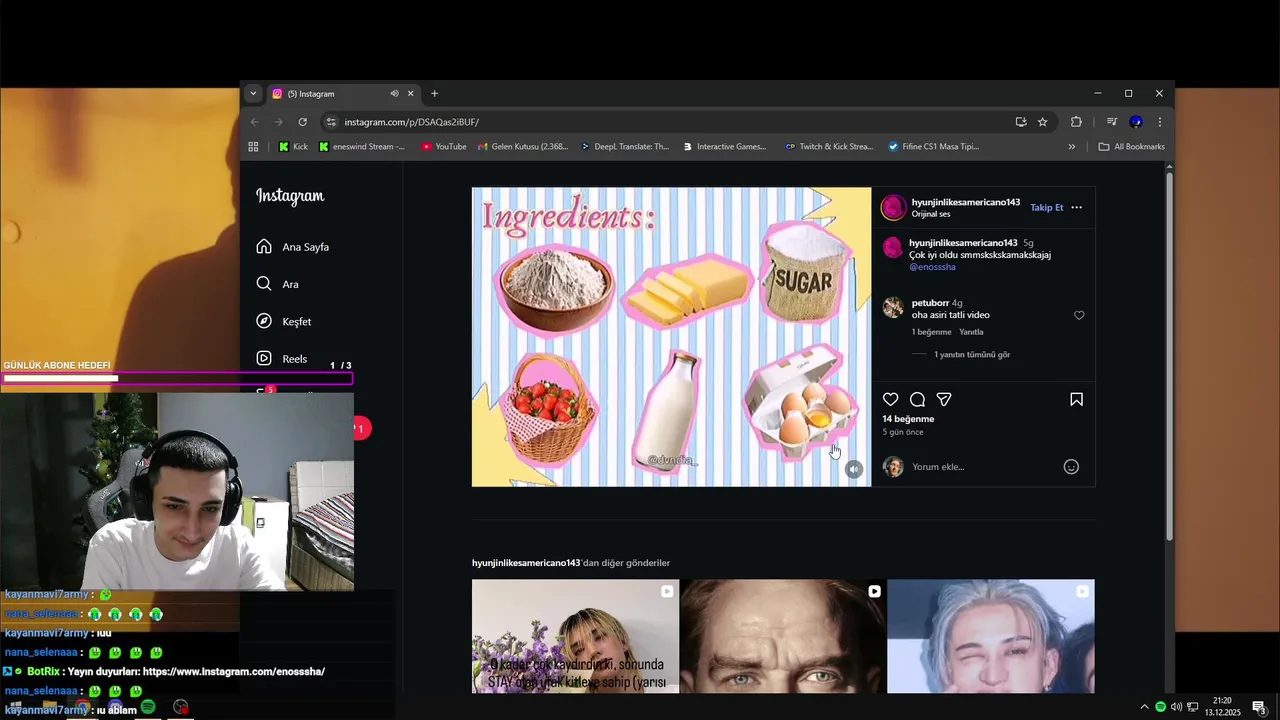Reload the Instagram page
The width and height of the screenshot is (1280, 720).
(302, 122)
